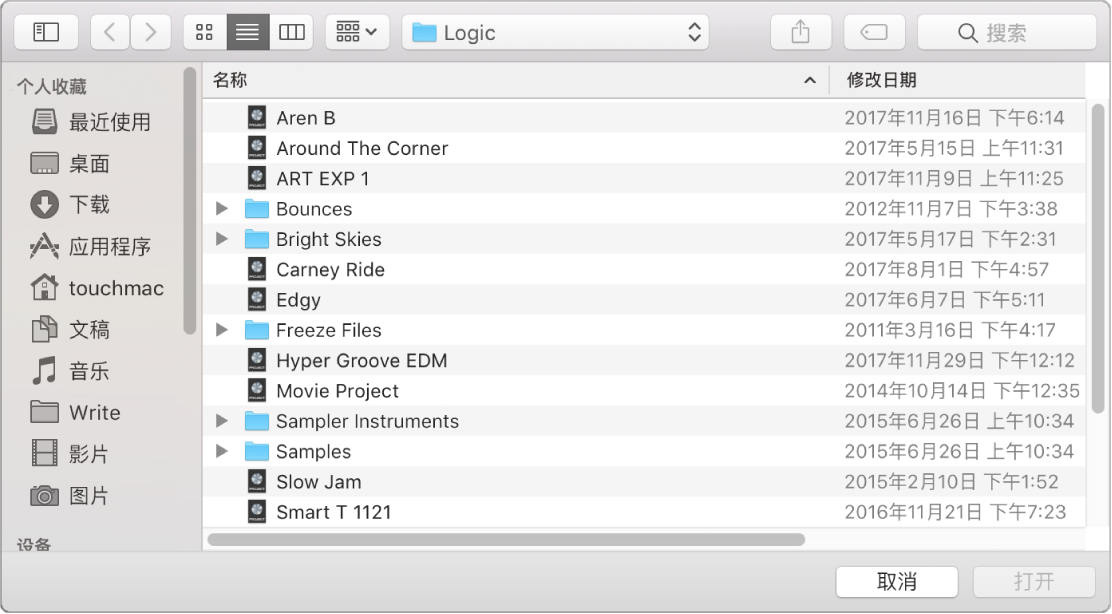Select list view toggle button
Viewport: 1112px width, 614px height.
pos(247,32)
